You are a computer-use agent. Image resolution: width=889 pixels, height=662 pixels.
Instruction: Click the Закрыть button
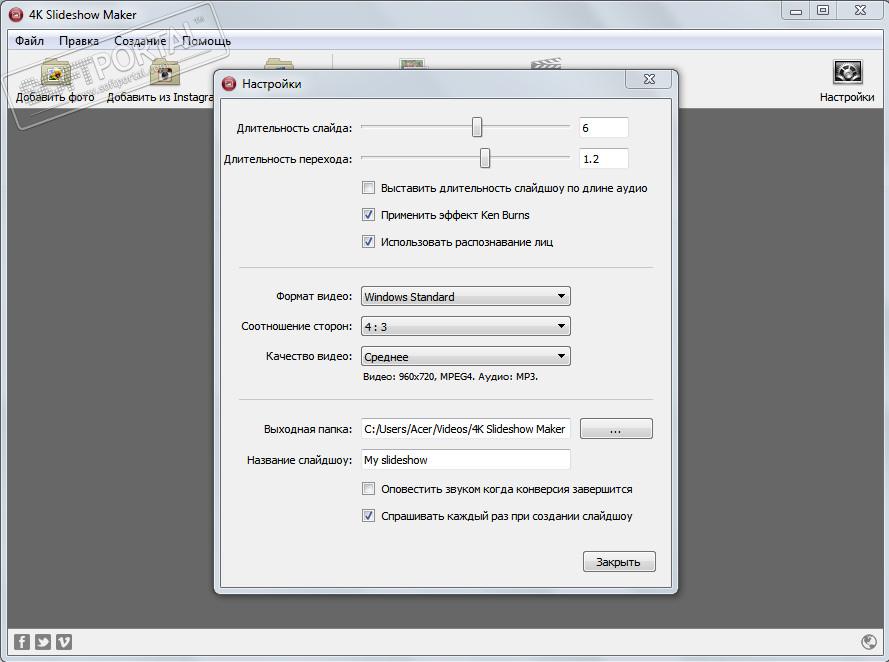pyautogui.click(x=619, y=562)
